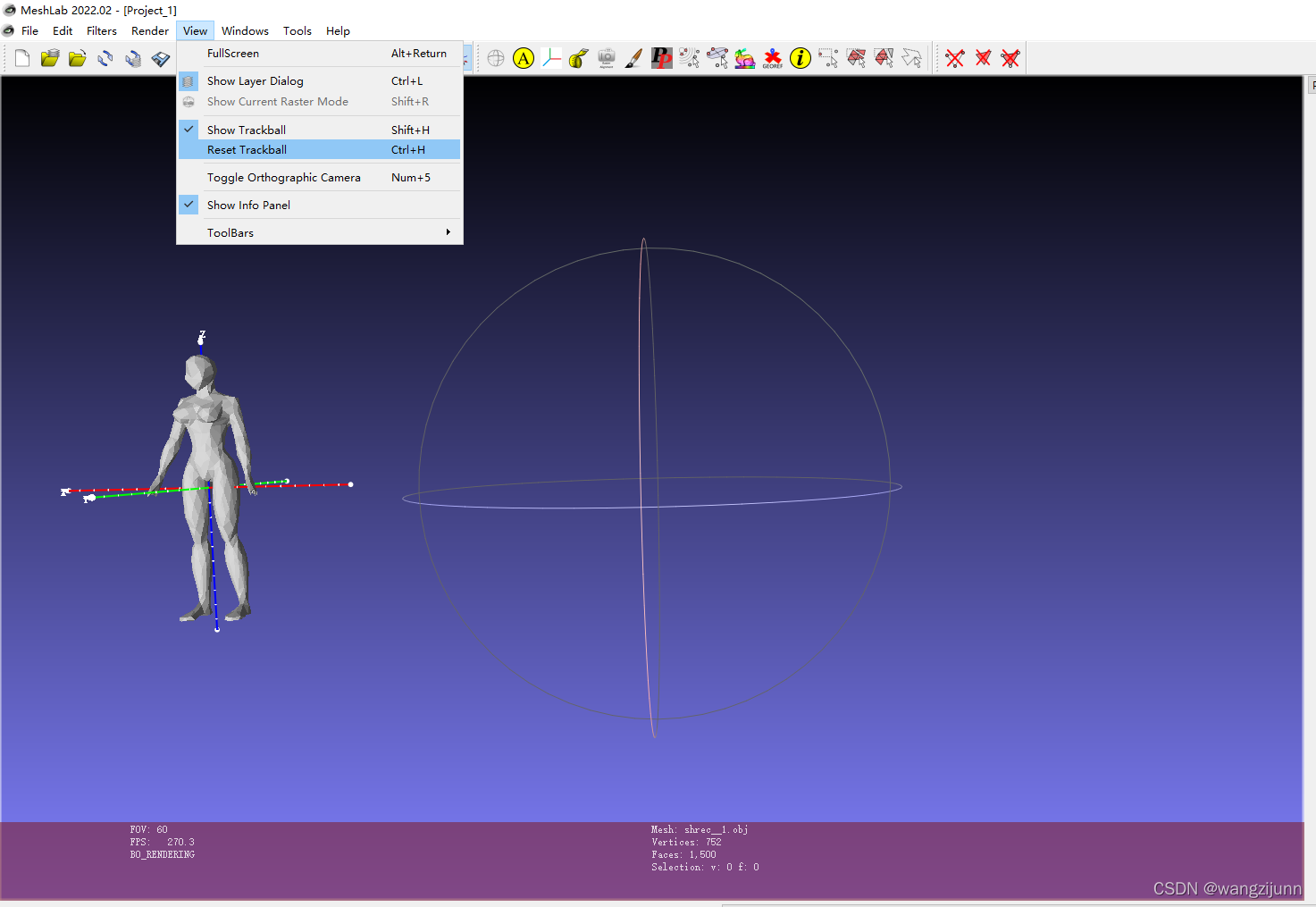This screenshot has height=907, width=1316.
Task: Click the Point Picking 'PP' icon
Action: (662, 59)
